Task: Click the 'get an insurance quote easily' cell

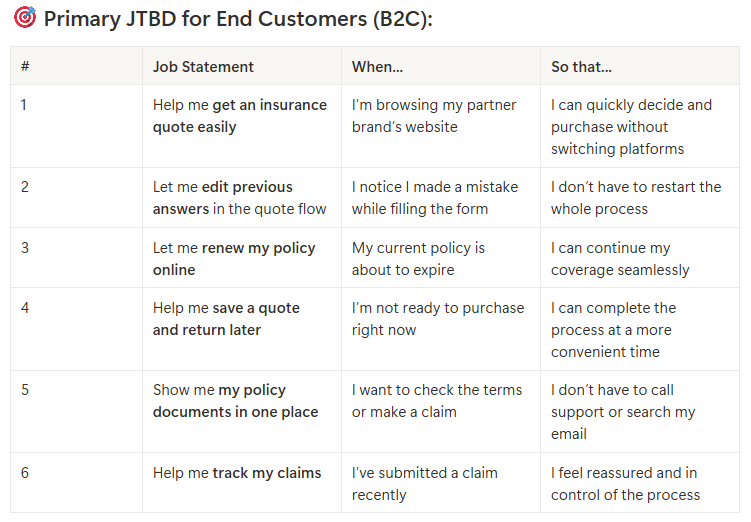Action: tap(239, 116)
